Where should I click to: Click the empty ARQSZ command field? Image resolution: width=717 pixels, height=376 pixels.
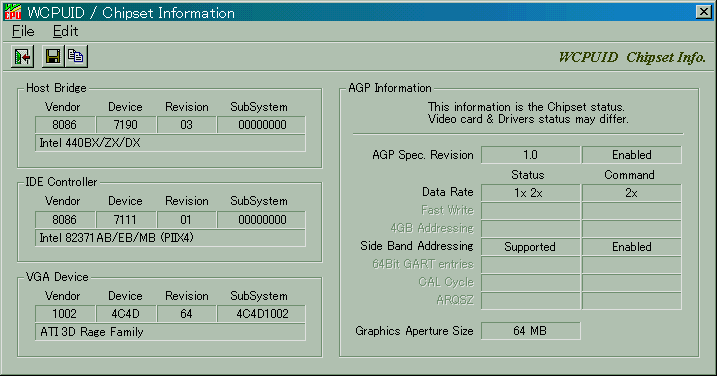[x=631, y=301]
